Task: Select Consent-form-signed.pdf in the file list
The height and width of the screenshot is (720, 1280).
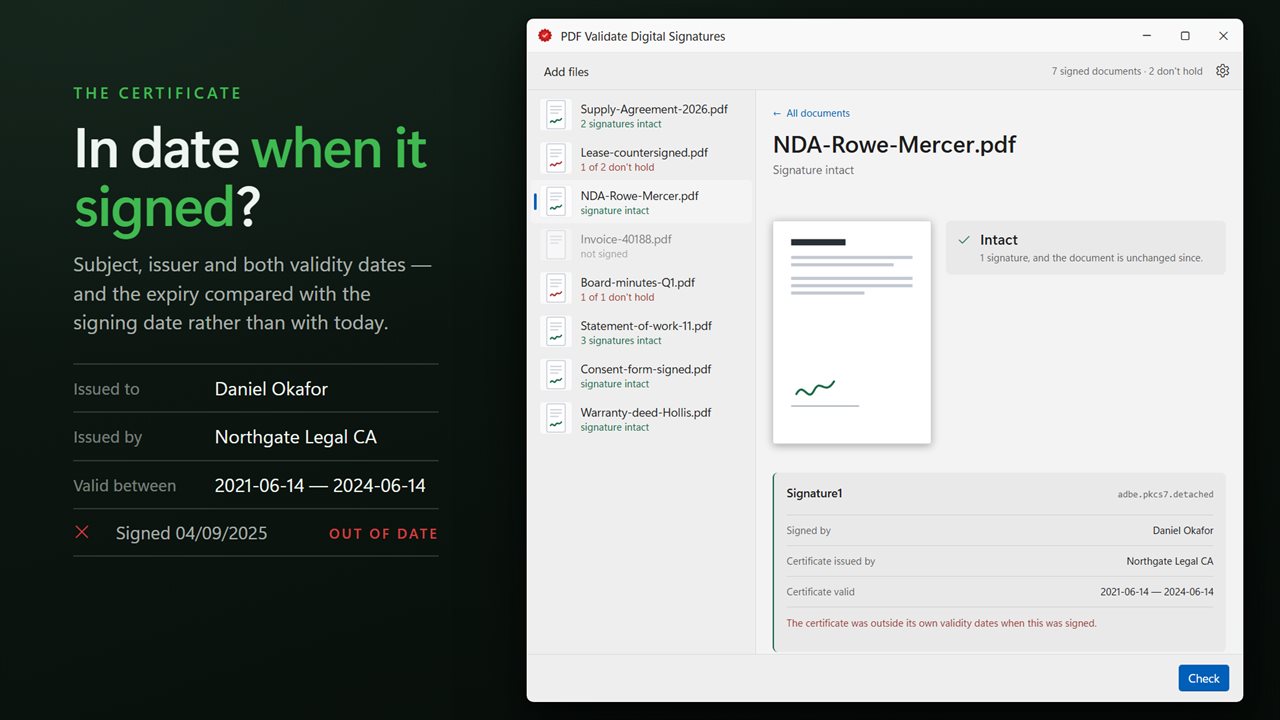Action: 642,375
